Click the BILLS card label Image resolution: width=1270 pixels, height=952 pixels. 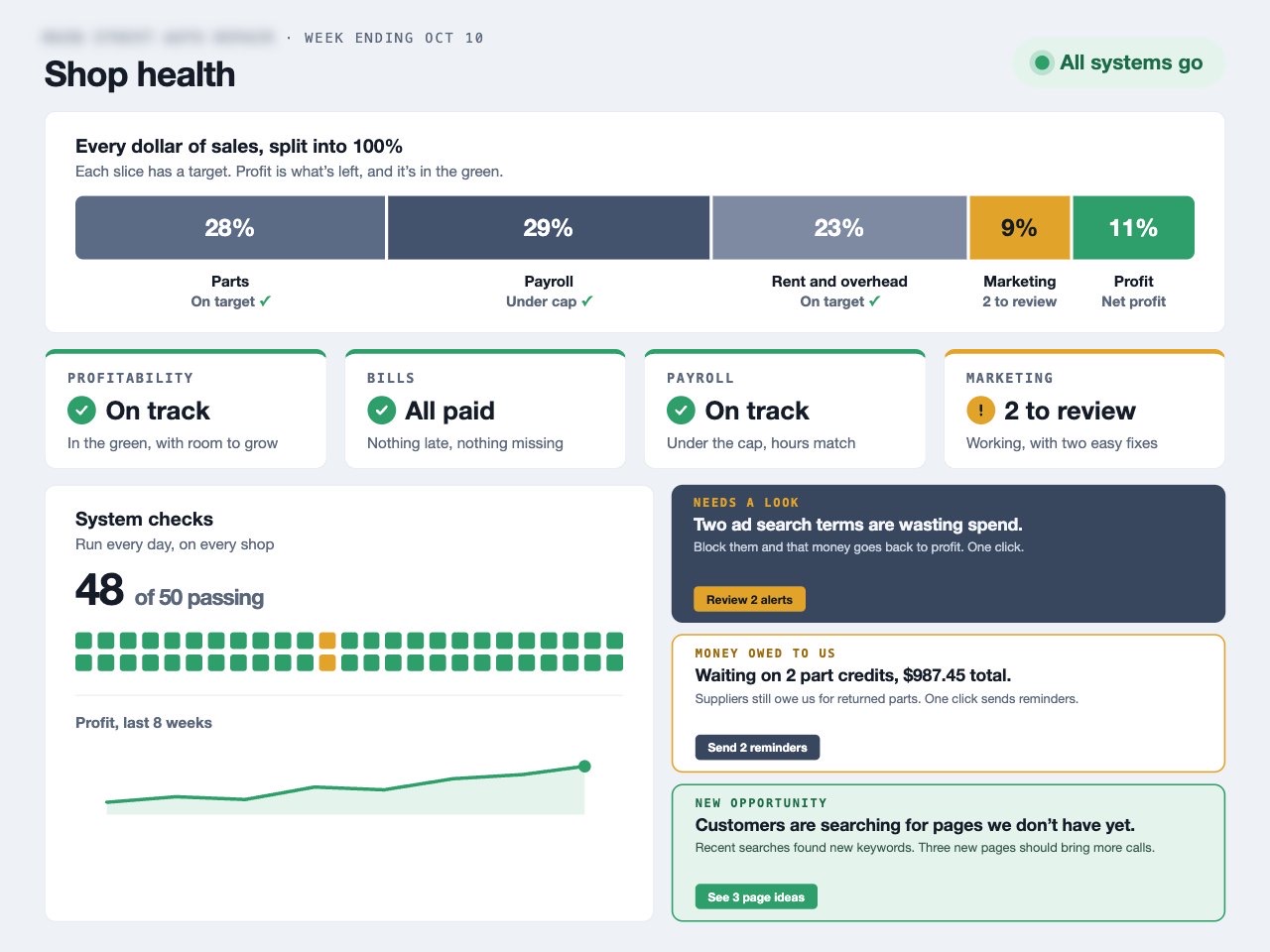pos(391,378)
